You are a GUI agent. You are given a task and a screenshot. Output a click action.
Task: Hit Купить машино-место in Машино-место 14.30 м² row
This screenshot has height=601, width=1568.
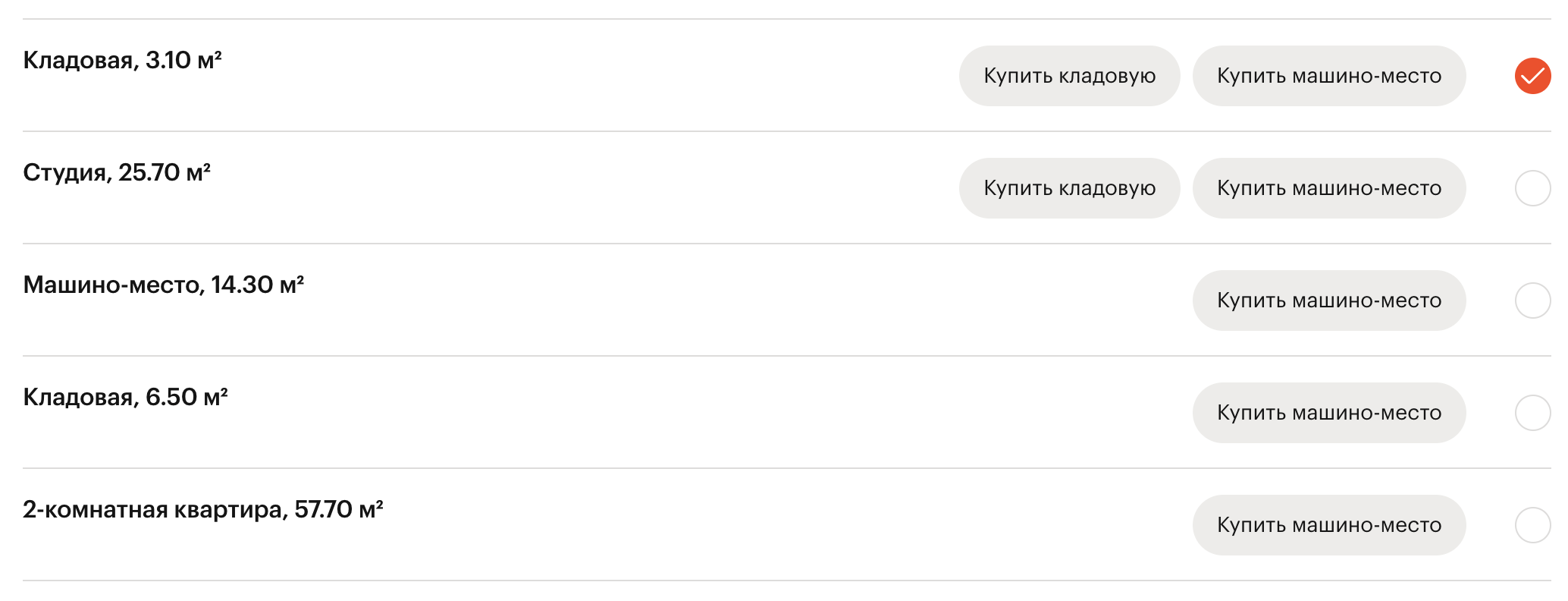click(x=1328, y=300)
